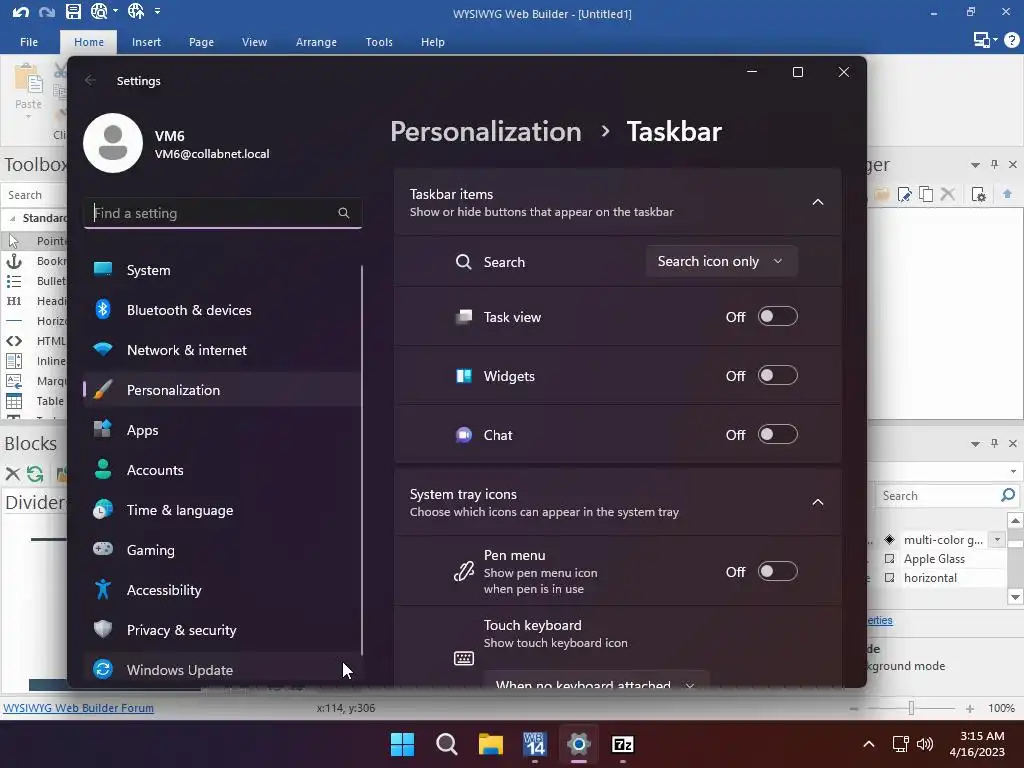Click the Preview icon in Web Builder quick access
This screenshot has width=1024, height=768.
click(99, 12)
